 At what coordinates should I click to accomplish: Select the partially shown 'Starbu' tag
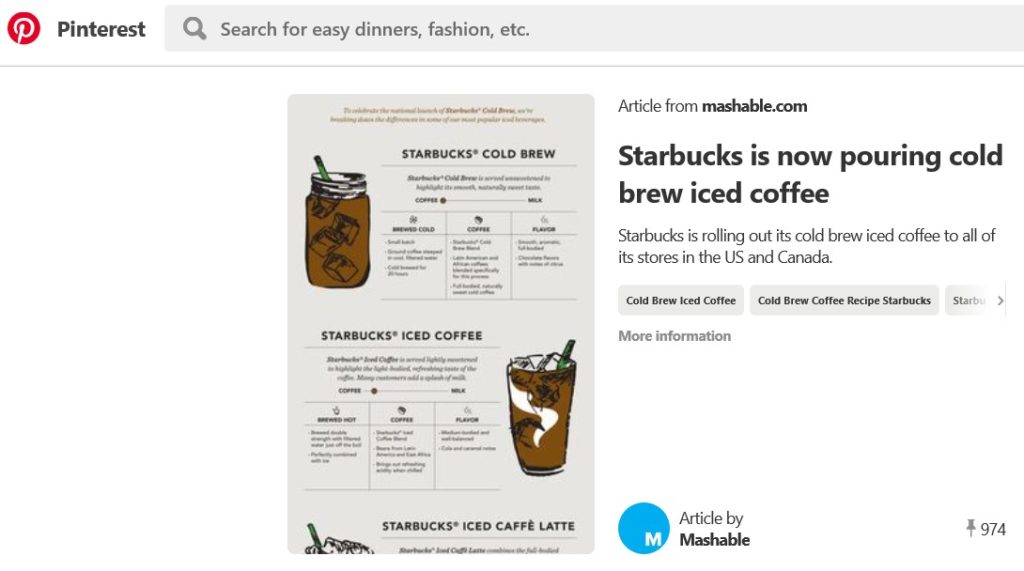[968, 301]
